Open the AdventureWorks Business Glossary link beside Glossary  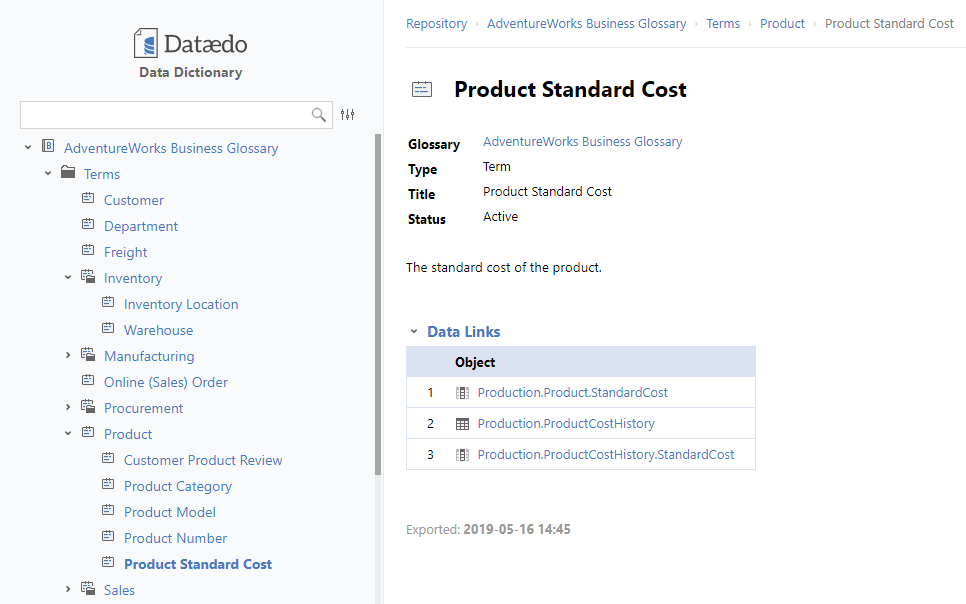(x=582, y=142)
